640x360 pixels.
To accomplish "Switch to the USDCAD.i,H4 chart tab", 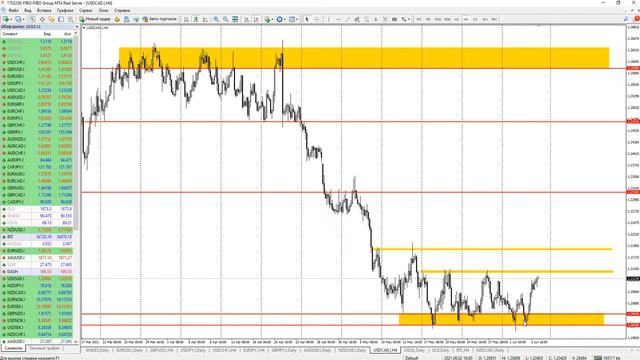I will tap(385, 350).
